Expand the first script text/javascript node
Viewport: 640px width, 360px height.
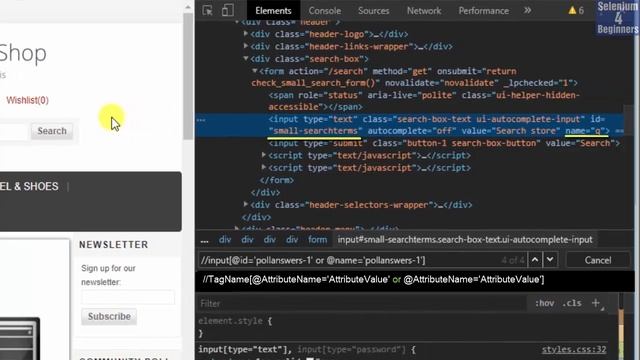(x=264, y=155)
